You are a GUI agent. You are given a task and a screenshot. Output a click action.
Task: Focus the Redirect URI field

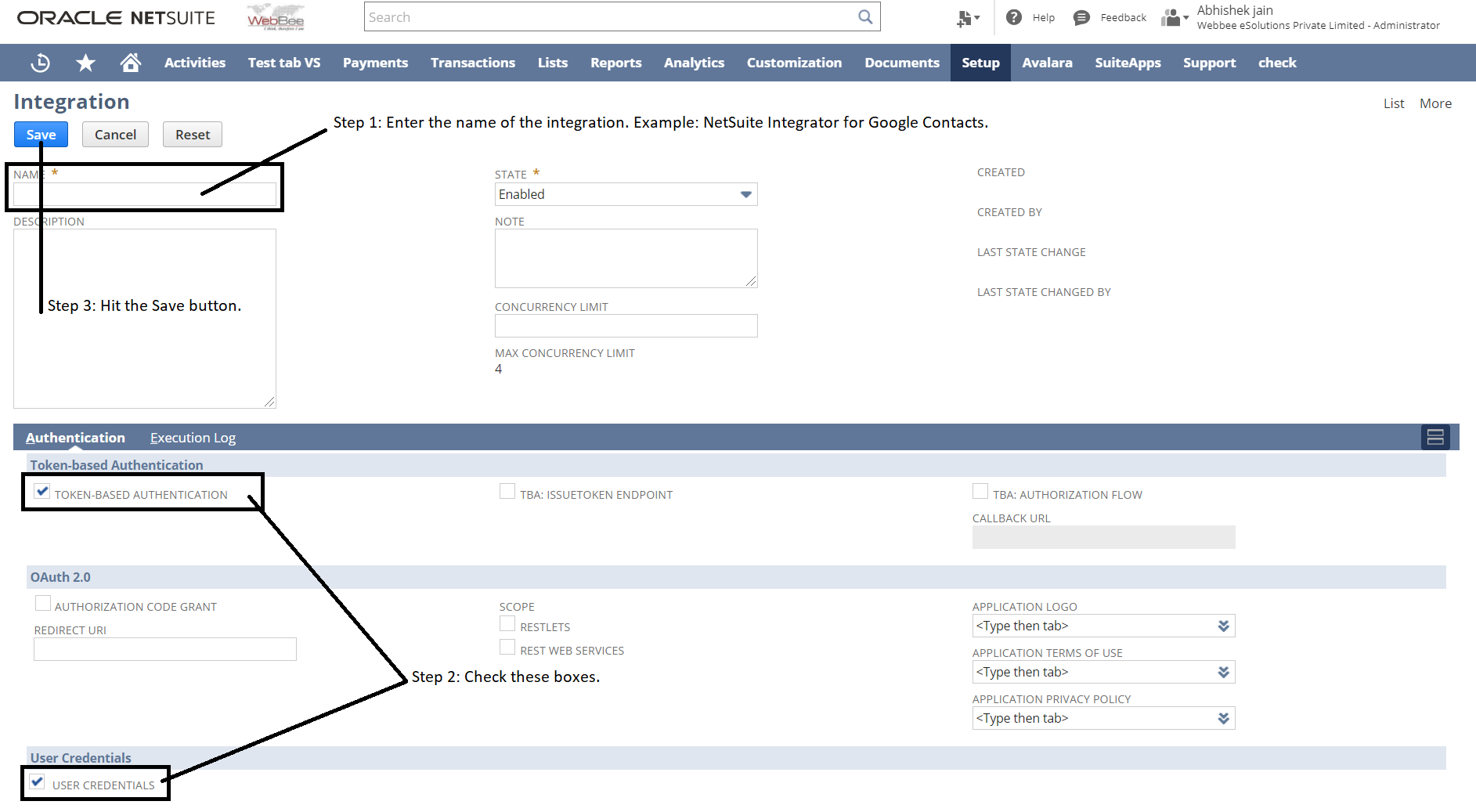164,649
